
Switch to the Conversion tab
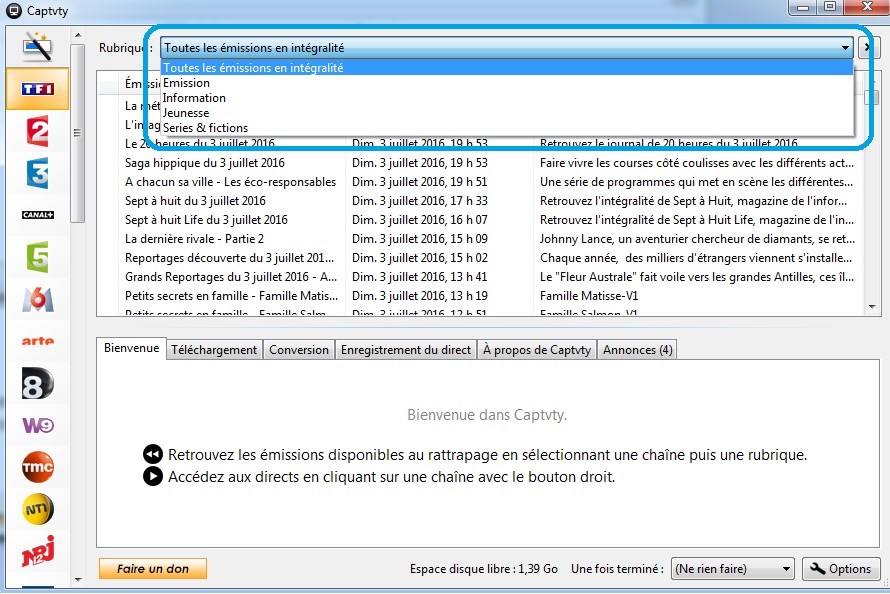click(299, 349)
